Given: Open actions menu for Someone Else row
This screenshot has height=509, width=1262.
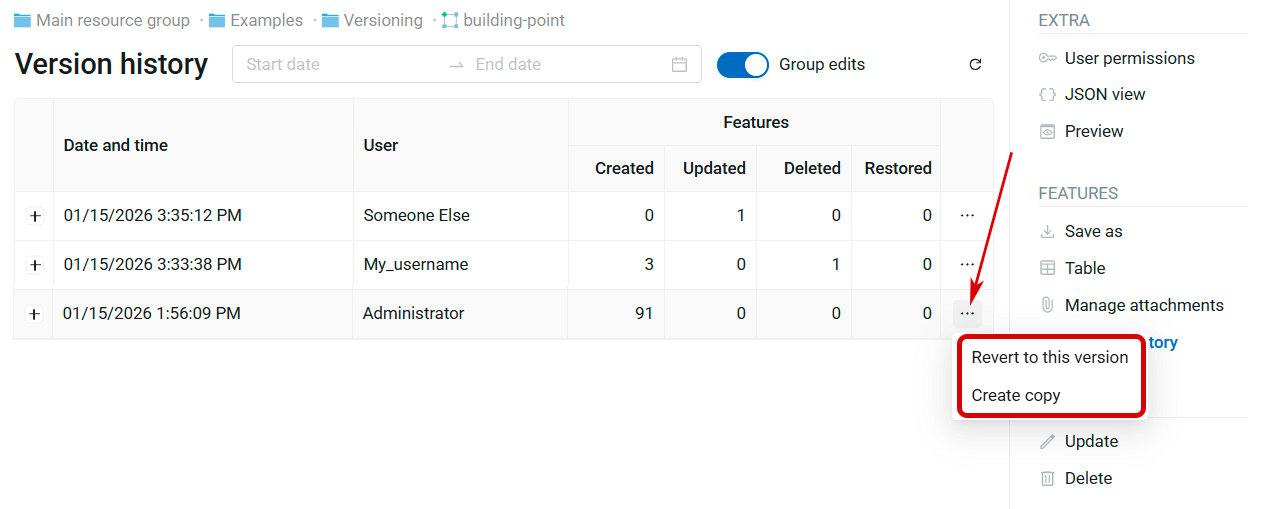Looking at the screenshot, I should (966, 216).
